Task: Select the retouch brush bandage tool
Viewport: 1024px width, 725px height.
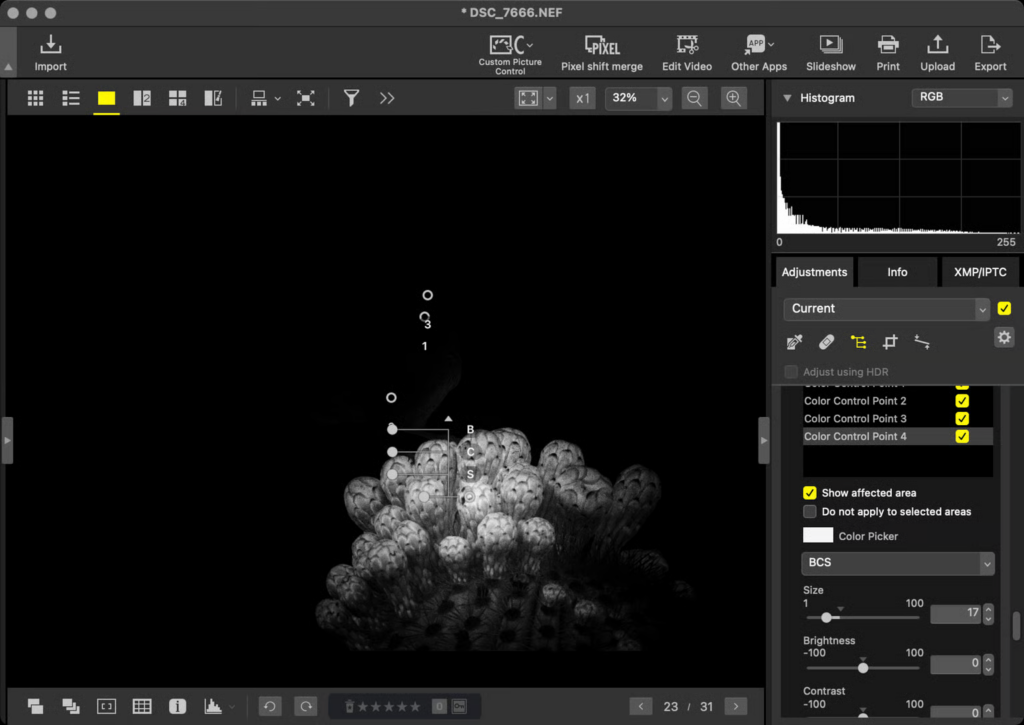Action: (826, 342)
